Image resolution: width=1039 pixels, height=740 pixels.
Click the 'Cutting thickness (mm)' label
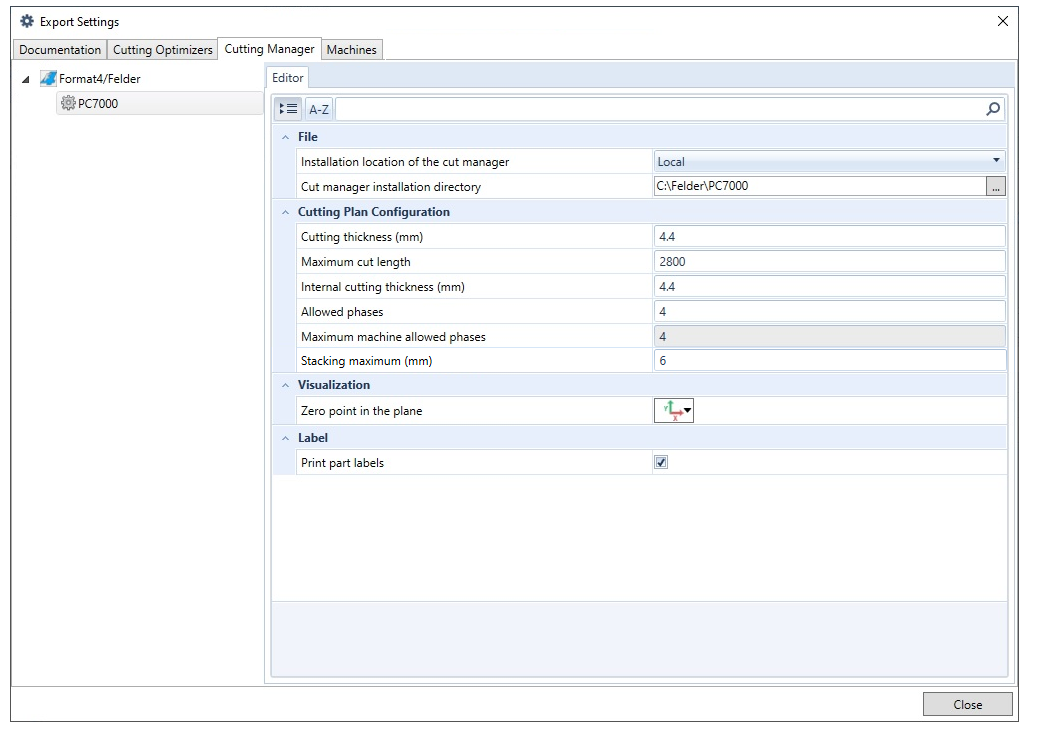coord(362,237)
